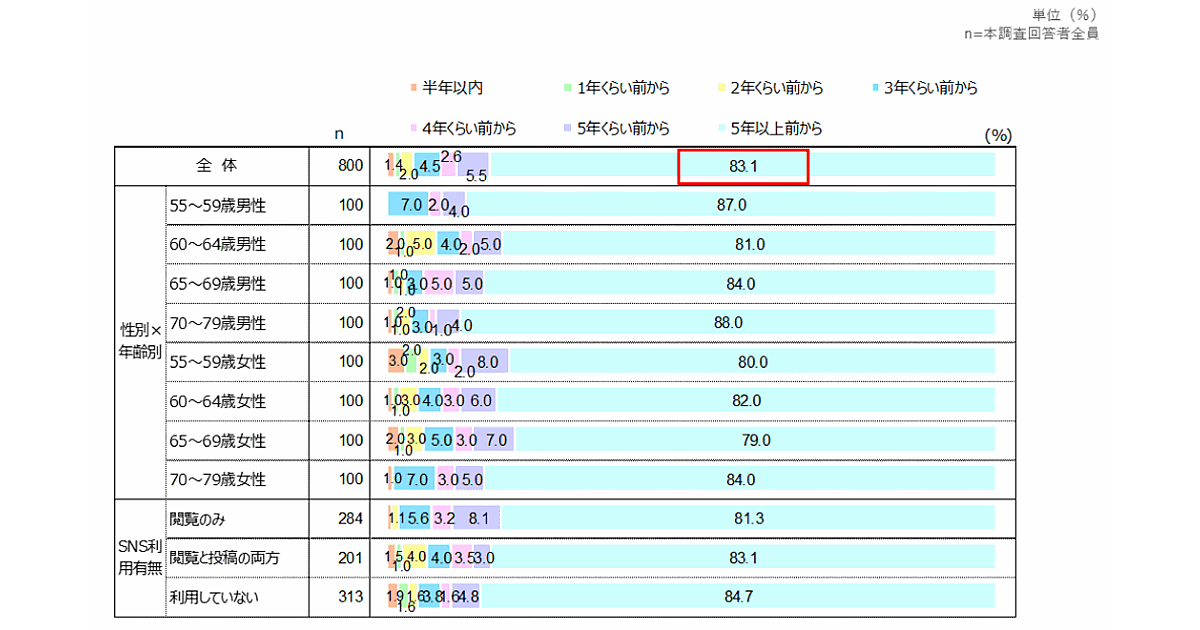The height and width of the screenshot is (630, 1200).
Task: Click the red-boxed 83.1 value in 全体 row
Action: click(743, 167)
